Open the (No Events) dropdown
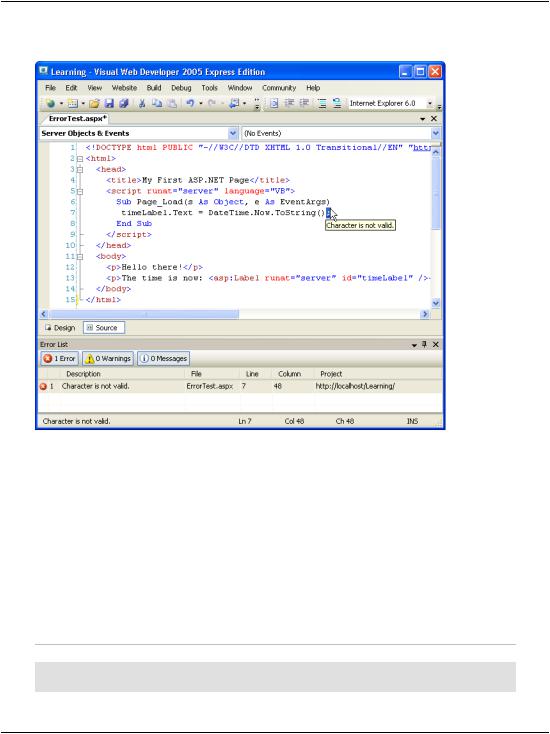 (x=436, y=133)
